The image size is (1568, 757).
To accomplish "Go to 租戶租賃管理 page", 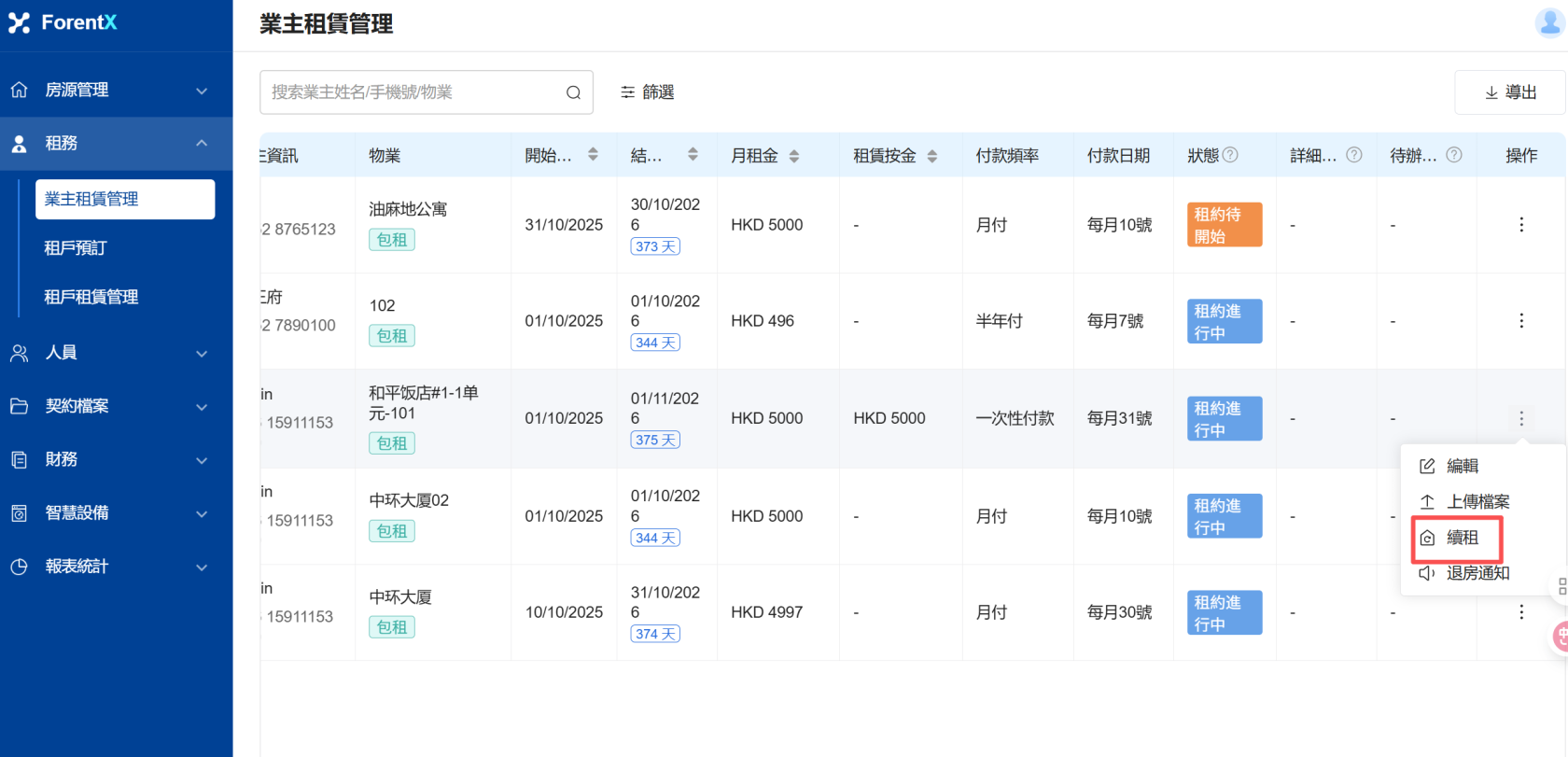I will [91, 297].
